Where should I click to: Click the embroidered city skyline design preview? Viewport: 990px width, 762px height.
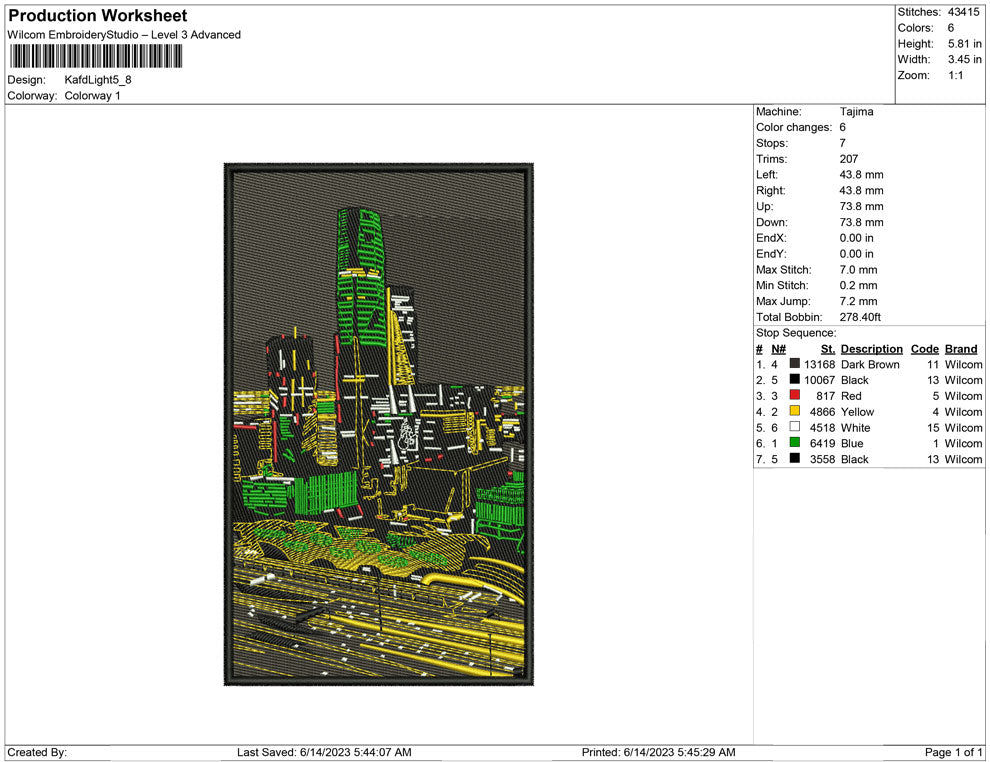tap(378, 424)
